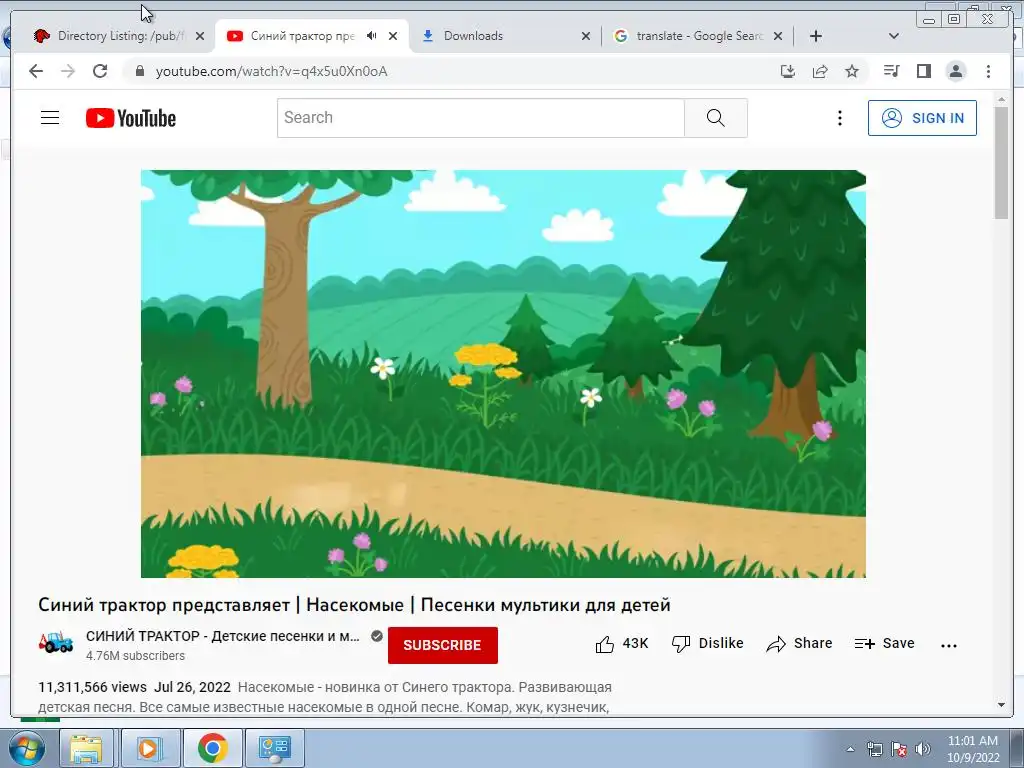Click the browser forward arrow
The height and width of the screenshot is (768, 1024).
pyautogui.click(x=68, y=71)
